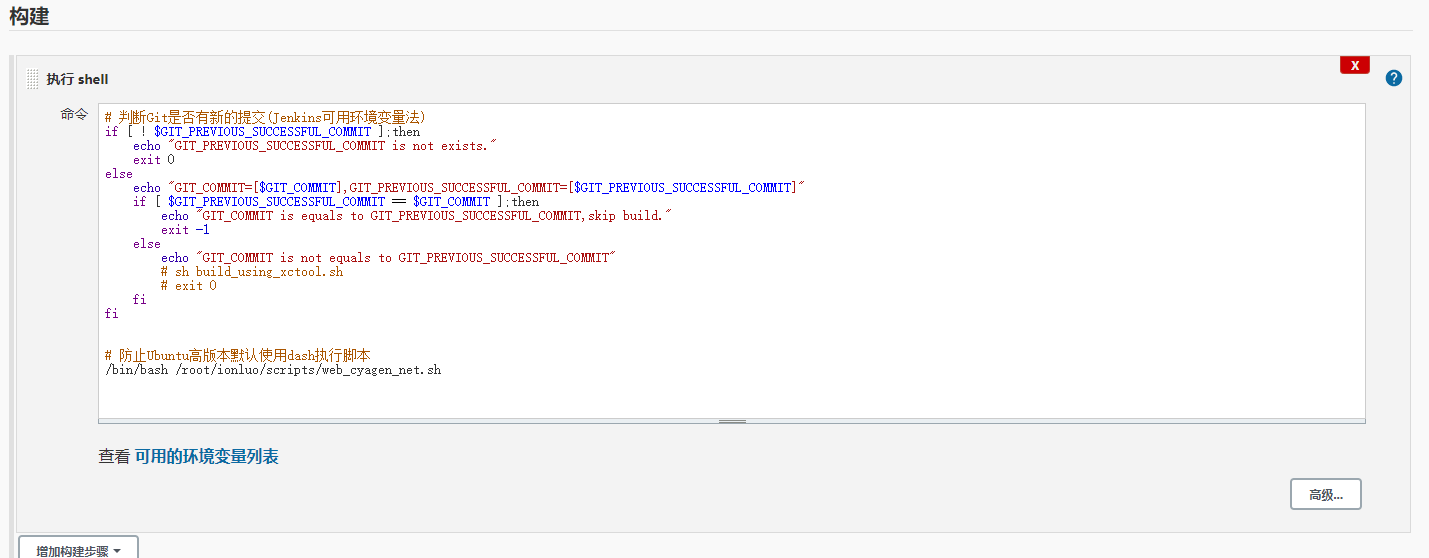Screen dimensions: 1429x558
Task: Place cursor on the /bin/bash script line
Action: (x=272, y=370)
